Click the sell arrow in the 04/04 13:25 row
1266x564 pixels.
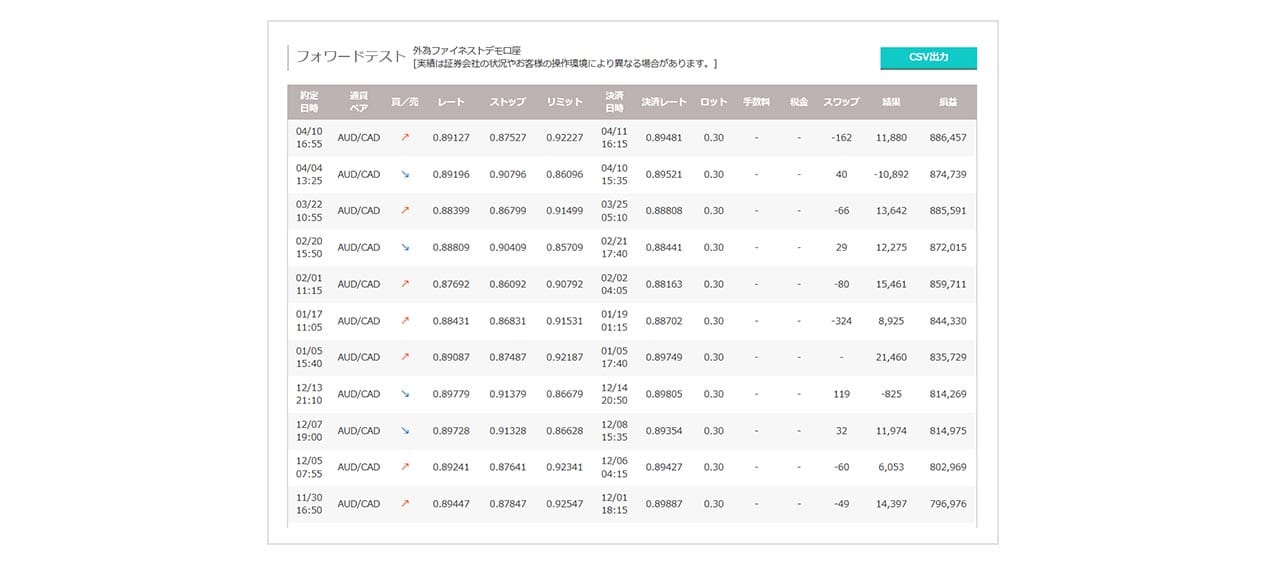(405, 174)
